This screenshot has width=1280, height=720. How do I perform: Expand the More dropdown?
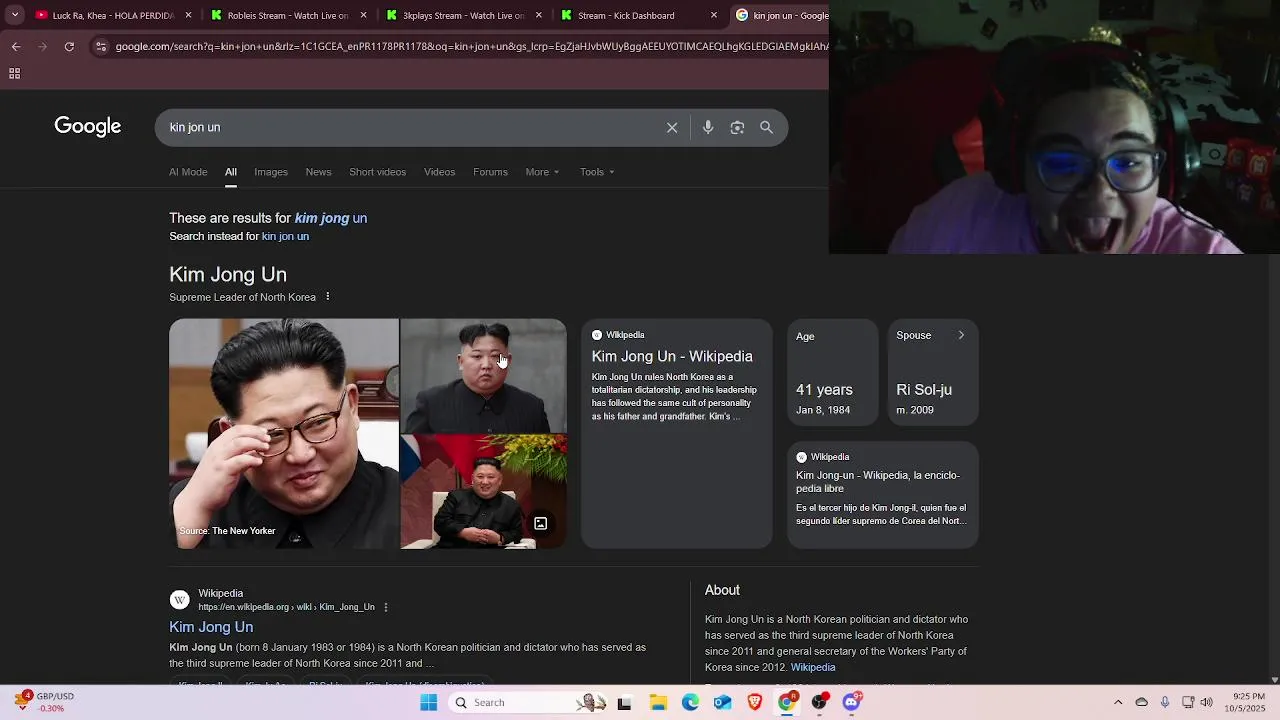click(542, 172)
